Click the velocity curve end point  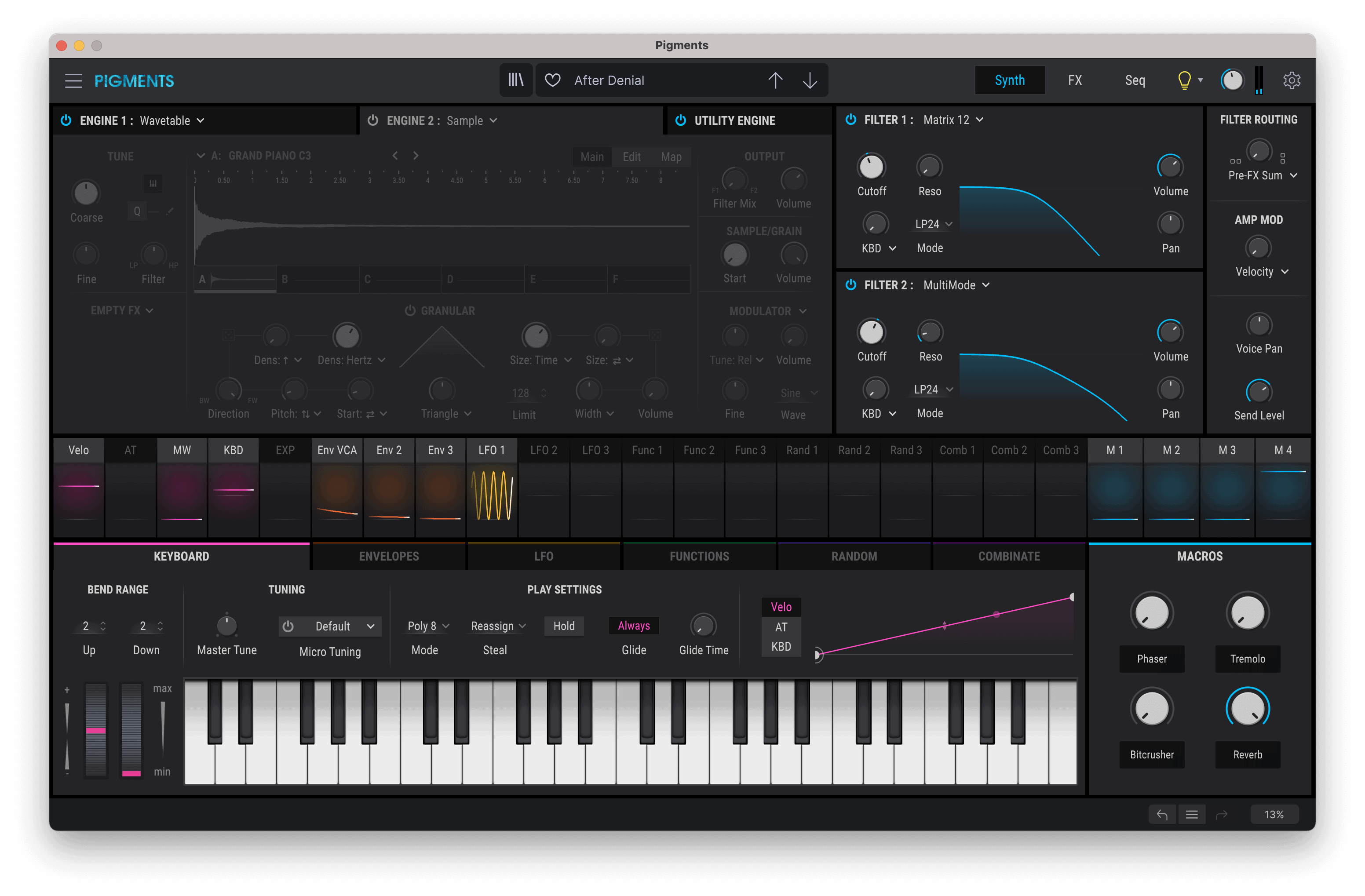(1072, 597)
